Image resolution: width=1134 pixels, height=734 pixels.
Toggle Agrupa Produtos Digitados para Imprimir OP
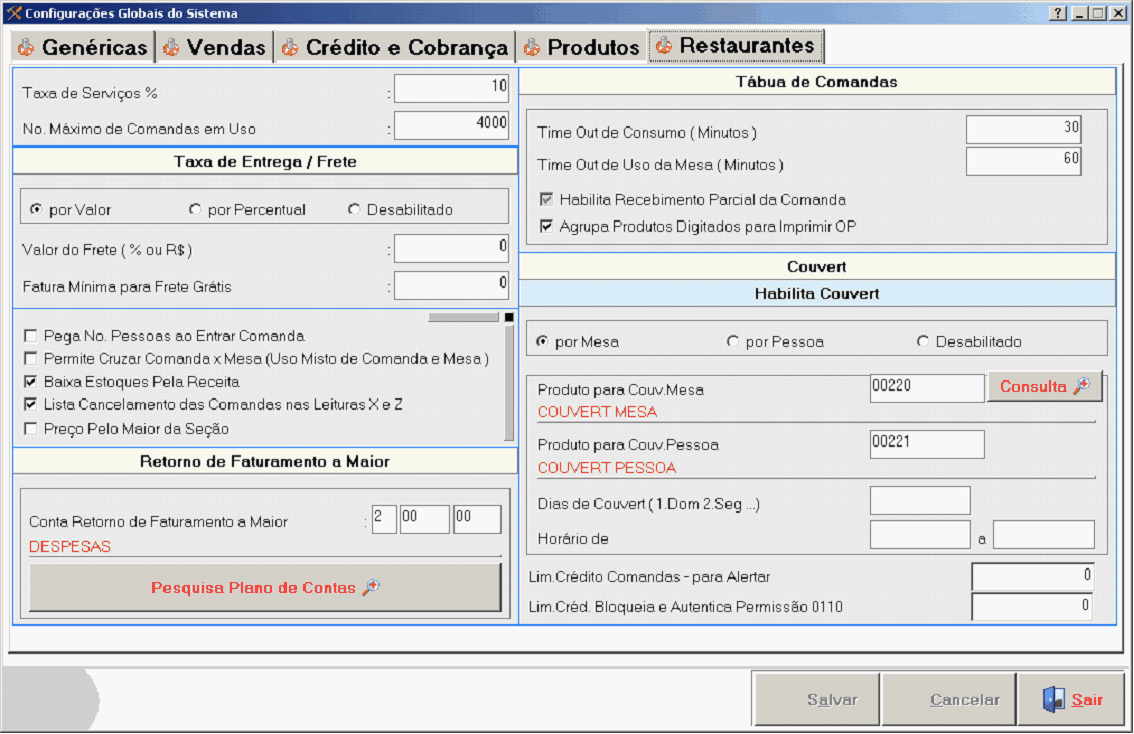(546, 227)
